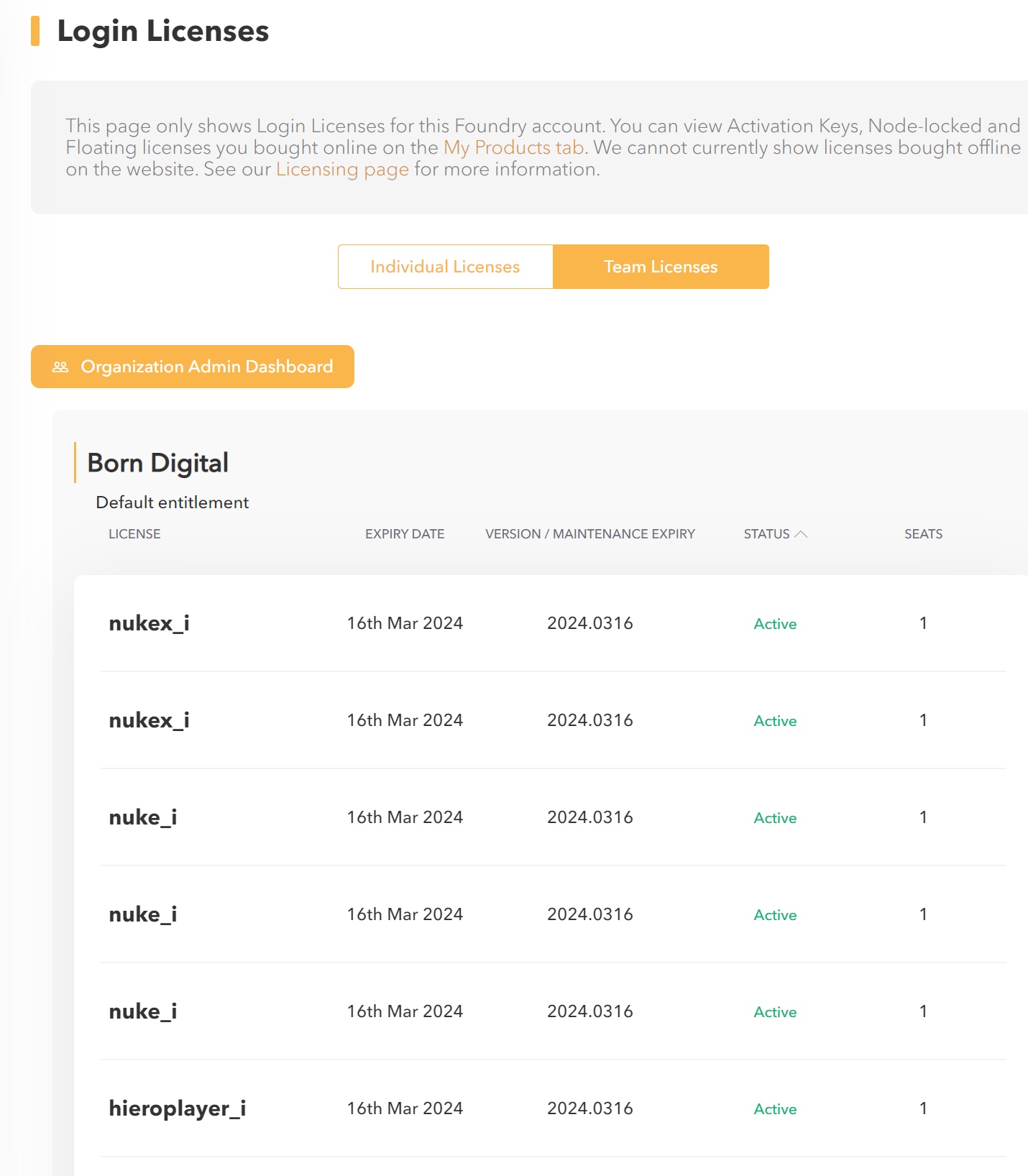Sort by the EXPIRY DATE column header

405,534
